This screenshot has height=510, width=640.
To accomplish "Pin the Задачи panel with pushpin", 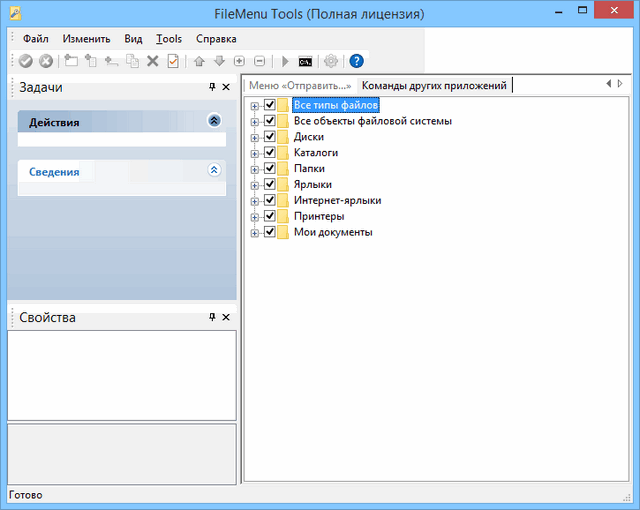I will (x=211, y=88).
